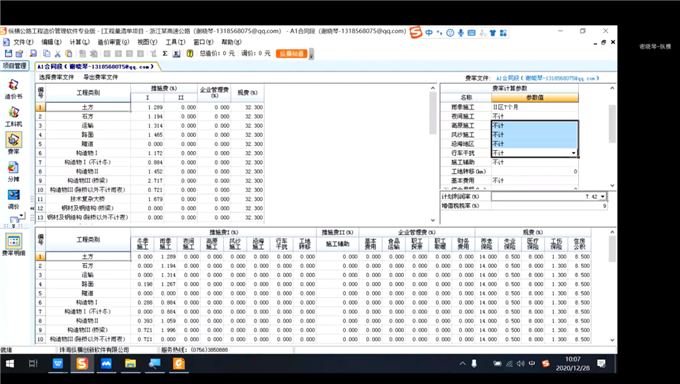Open 窗口 menu

click(203, 42)
